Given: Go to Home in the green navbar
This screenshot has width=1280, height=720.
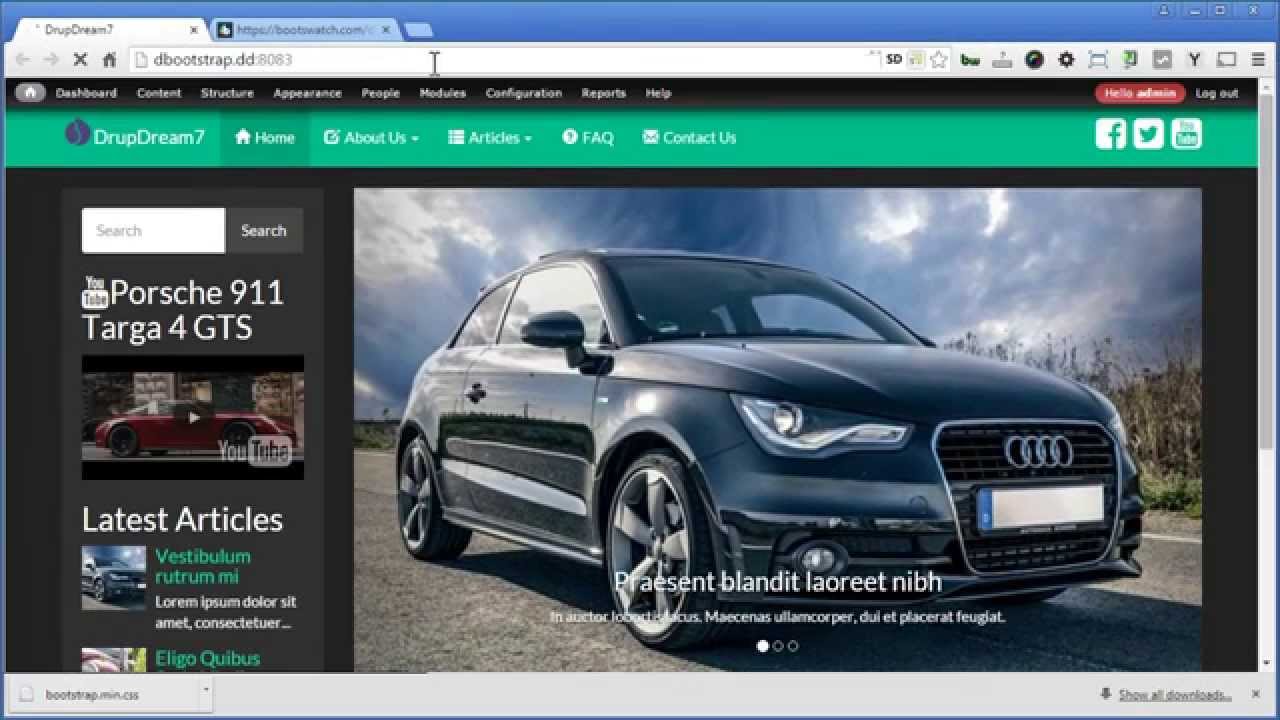Looking at the screenshot, I should 265,138.
